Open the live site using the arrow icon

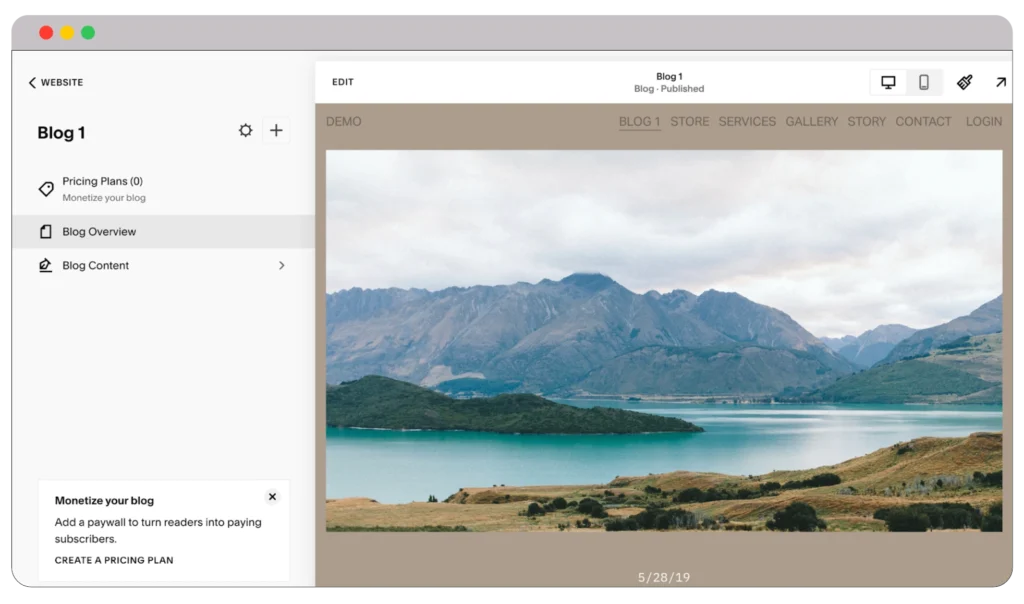click(1001, 82)
